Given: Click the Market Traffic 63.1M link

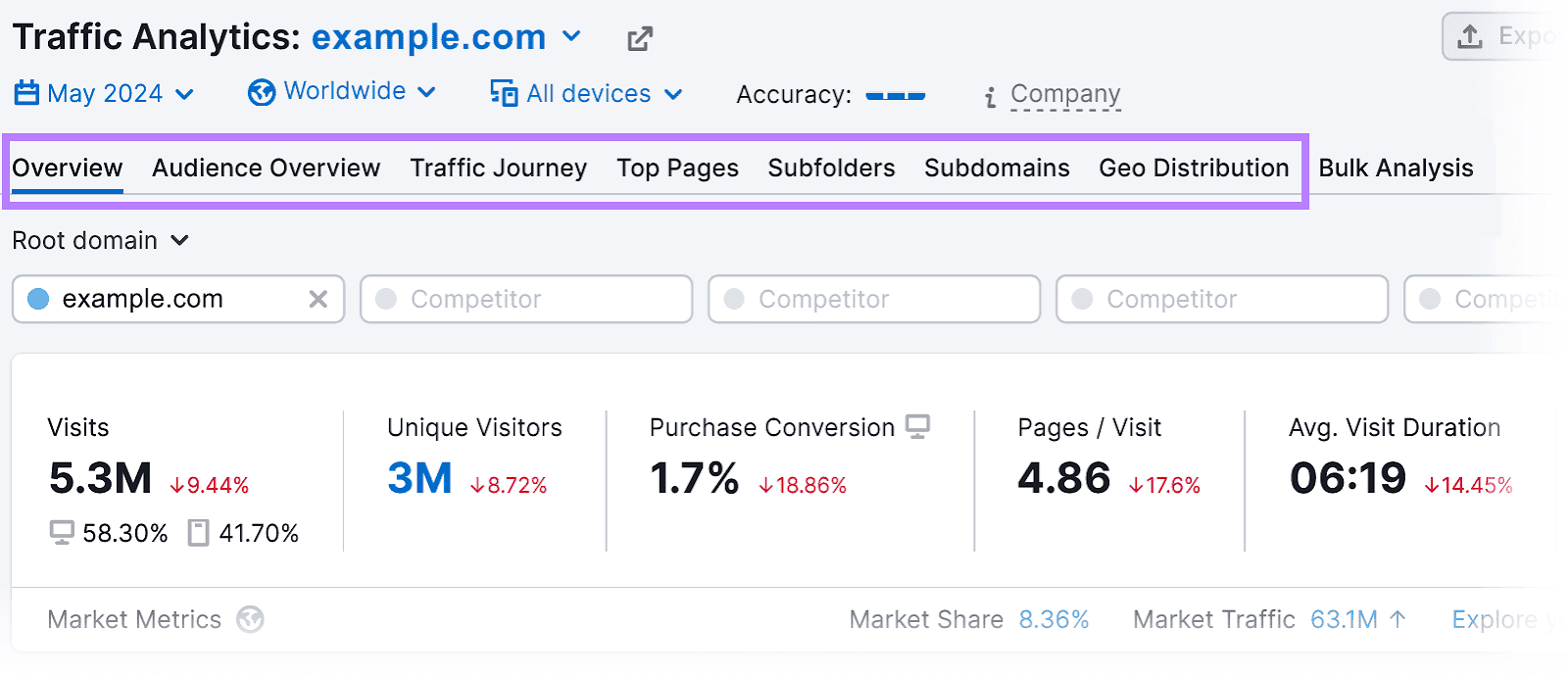Looking at the screenshot, I should pyautogui.click(x=1344, y=619).
